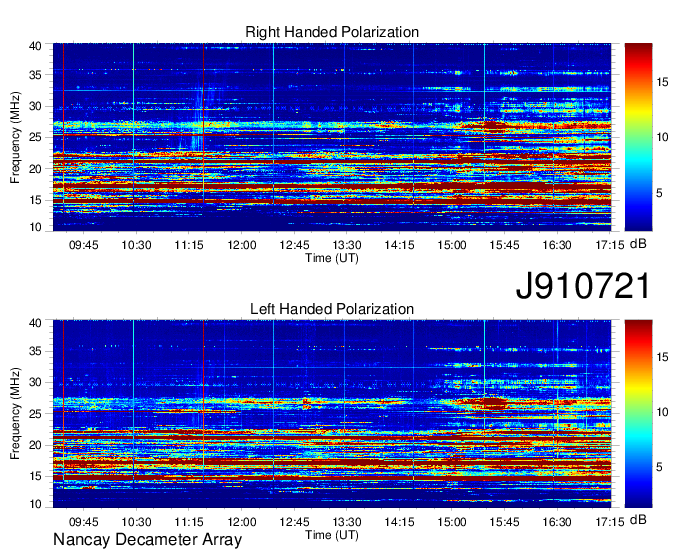
Task: Click the 5 dB tick on Right Handed colorbar
Action: (x=659, y=192)
